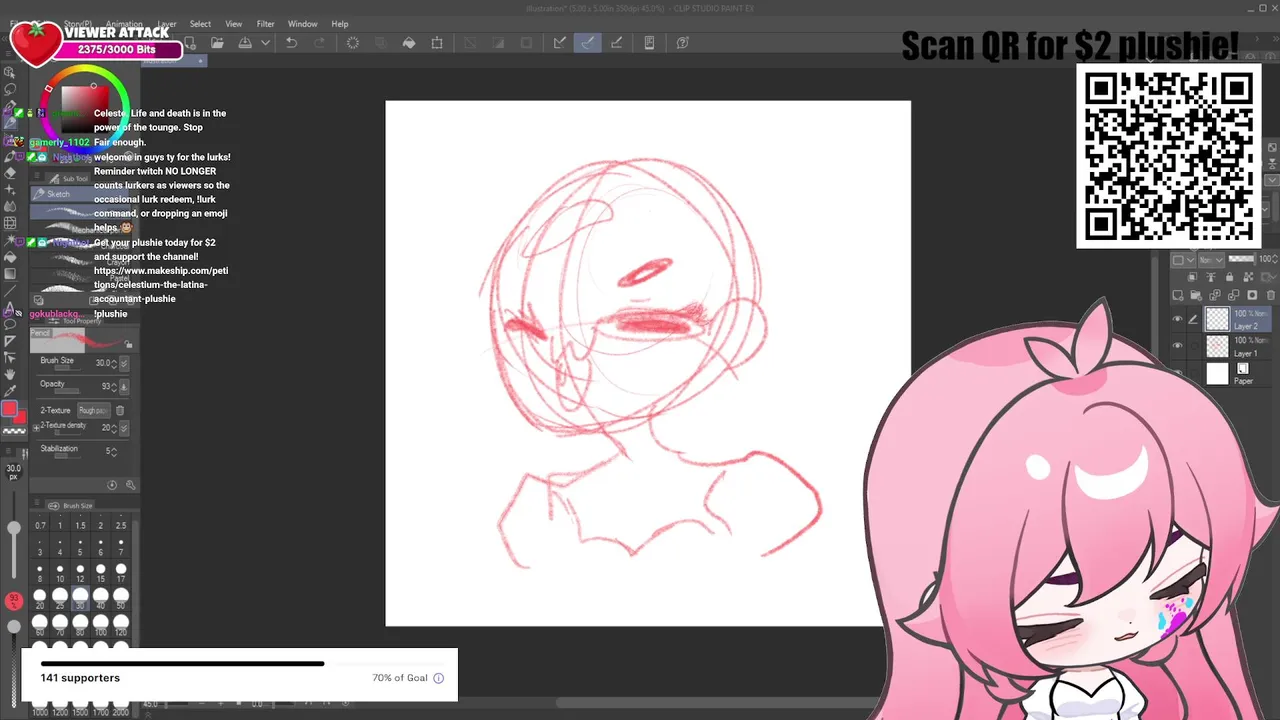Viewport: 1280px width, 720px height.
Task: Select the Hand move tool
Action: tap(10, 374)
